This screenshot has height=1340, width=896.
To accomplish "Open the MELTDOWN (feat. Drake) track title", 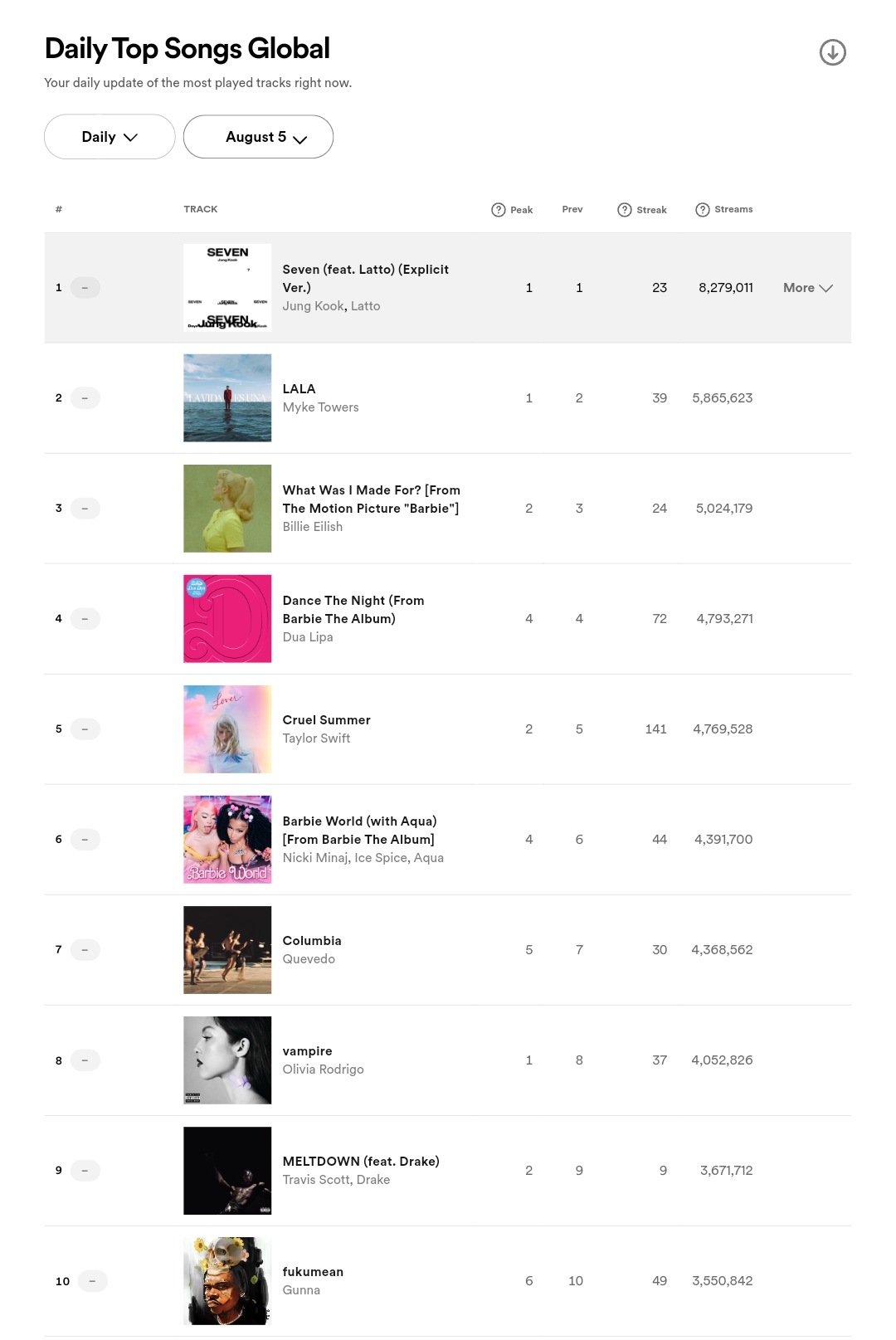I will 361,1162.
